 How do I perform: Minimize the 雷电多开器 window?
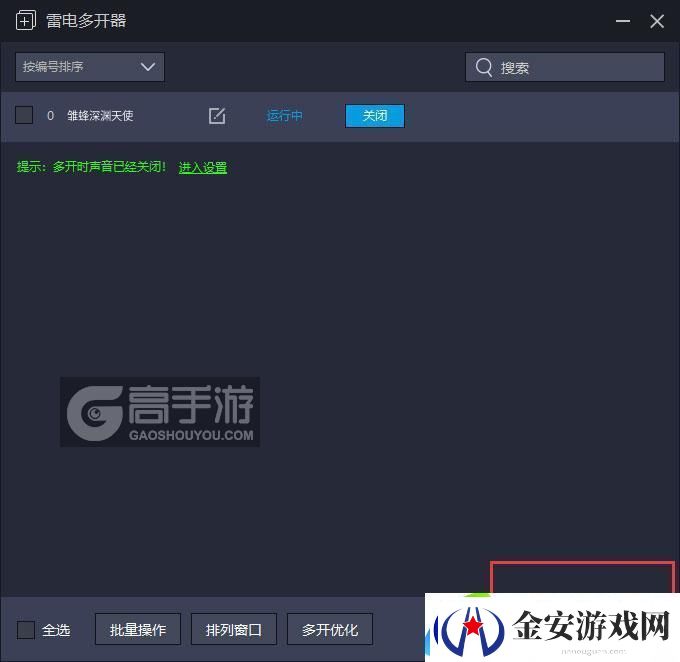(623, 21)
